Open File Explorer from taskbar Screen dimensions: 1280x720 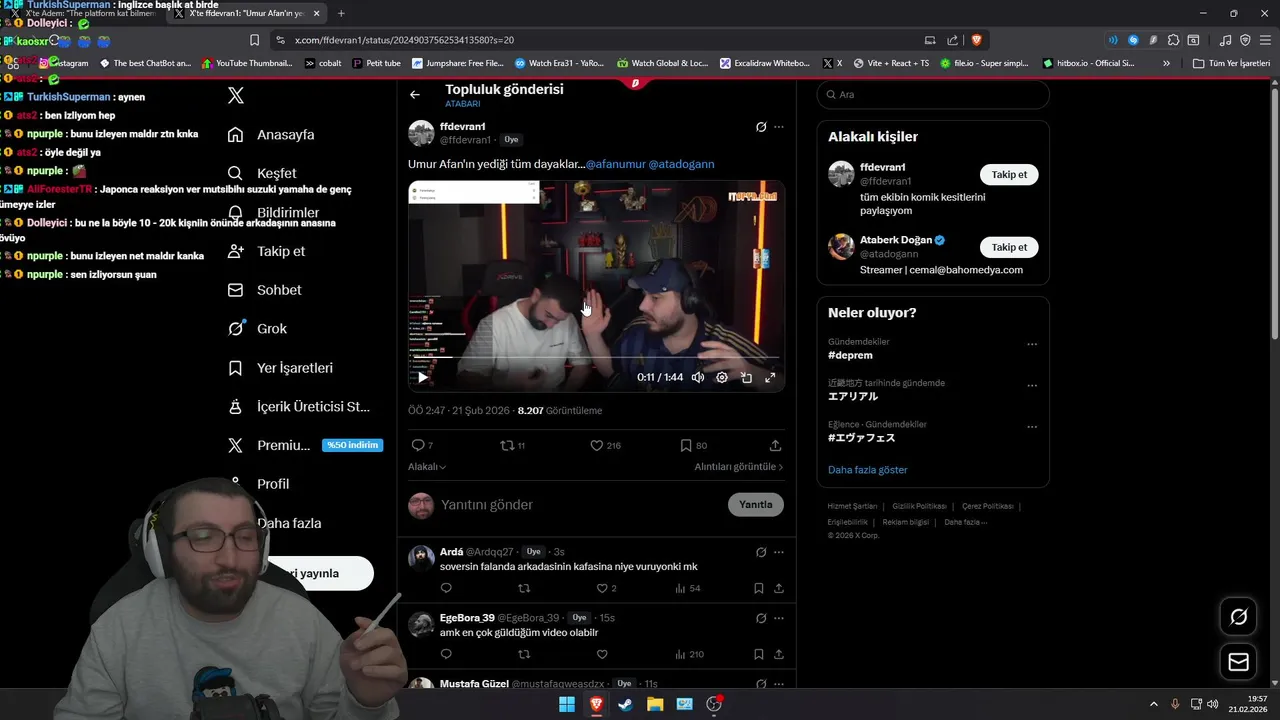click(655, 704)
